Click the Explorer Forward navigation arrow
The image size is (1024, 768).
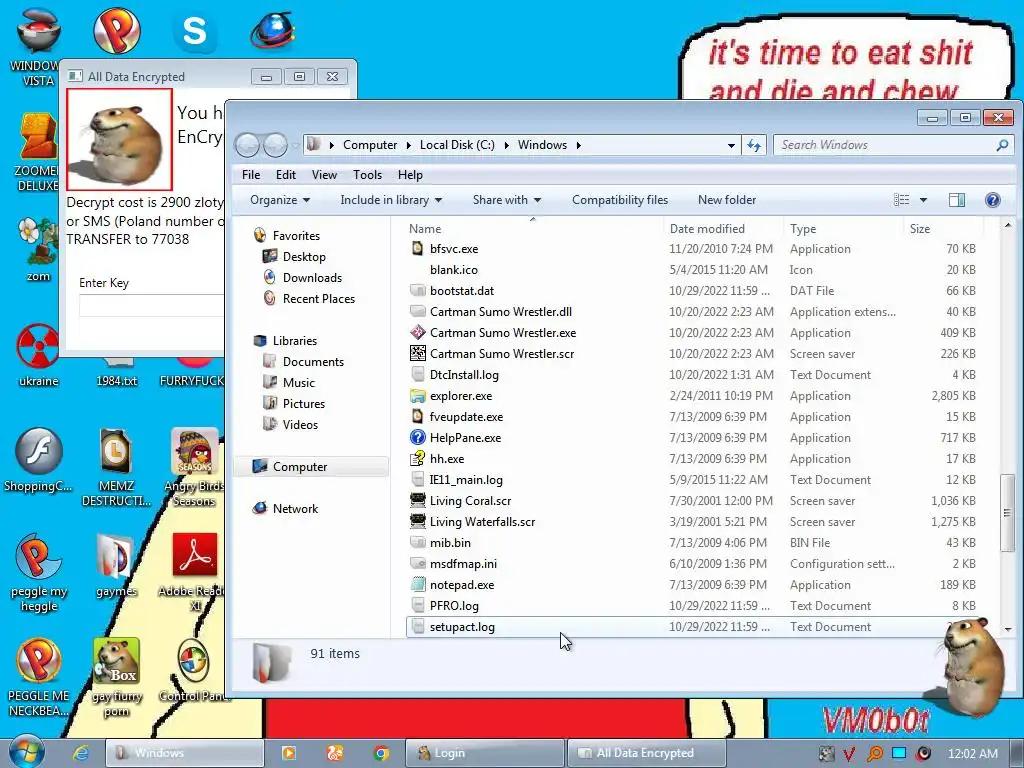pos(275,145)
